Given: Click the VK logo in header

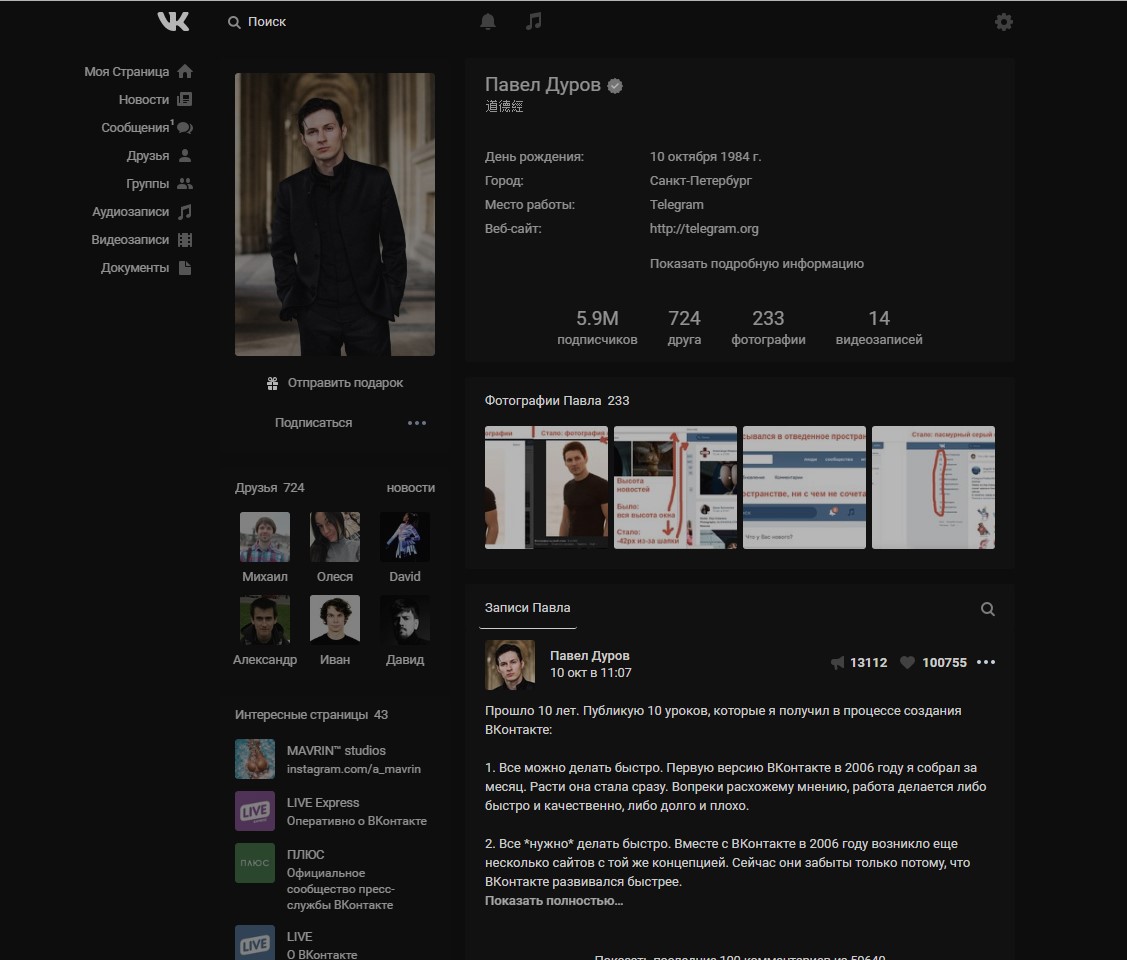Looking at the screenshot, I should 173,22.
